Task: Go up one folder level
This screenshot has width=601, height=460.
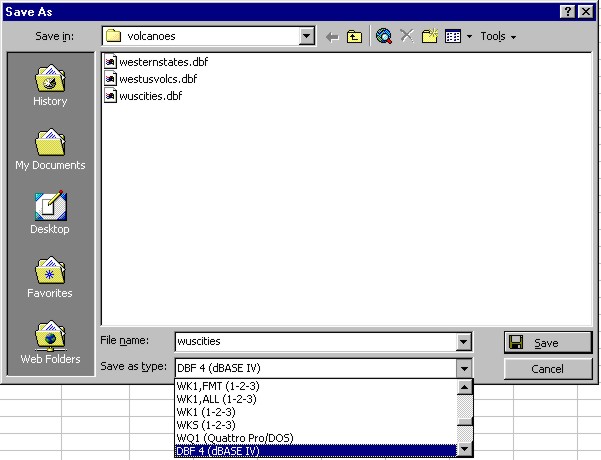Action: pyautogui.click(x=355, y=36)
